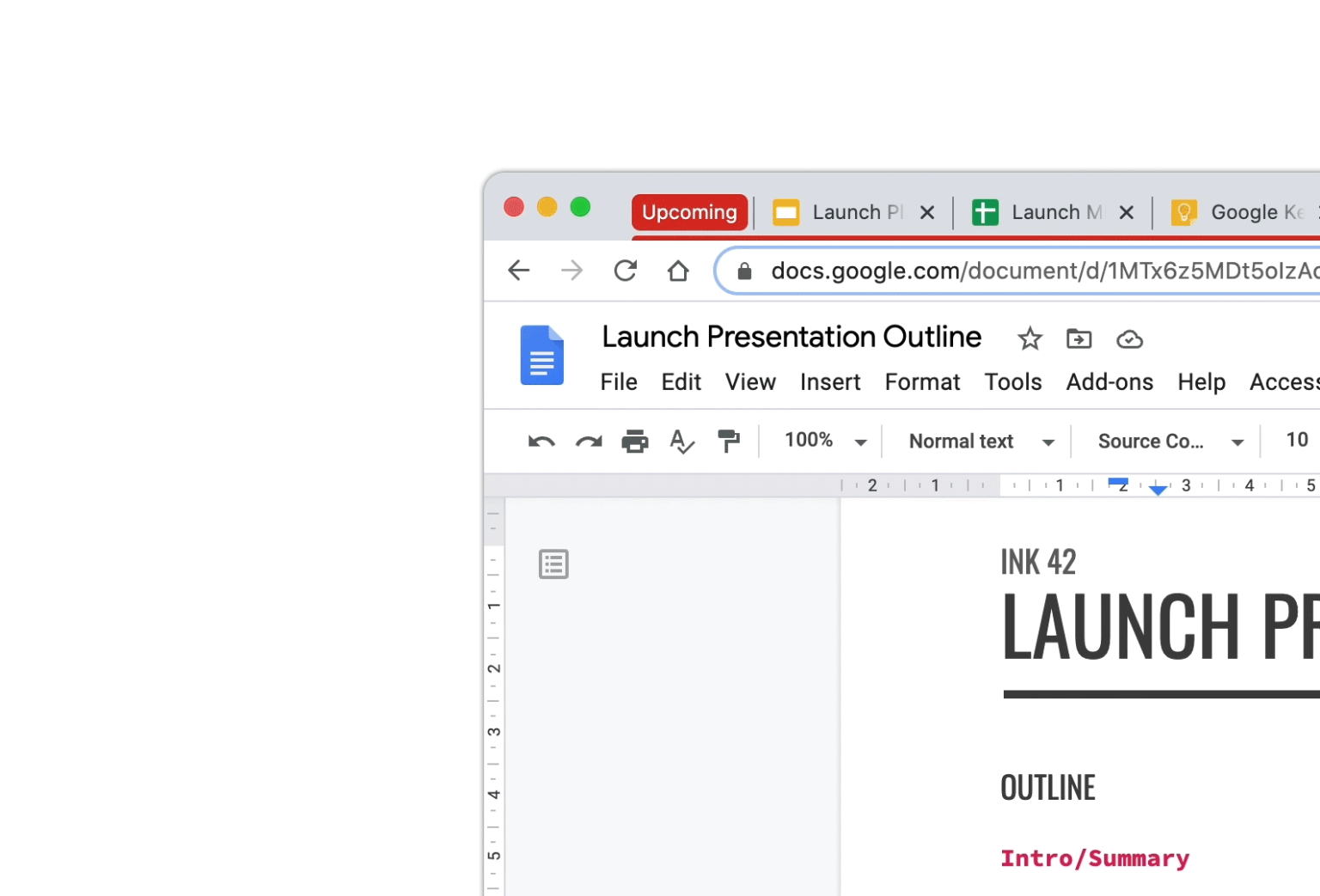Screen dimensions: 1320x896
Task: Close the Launch M sheets tab
Action: (x=1127, y=212)
